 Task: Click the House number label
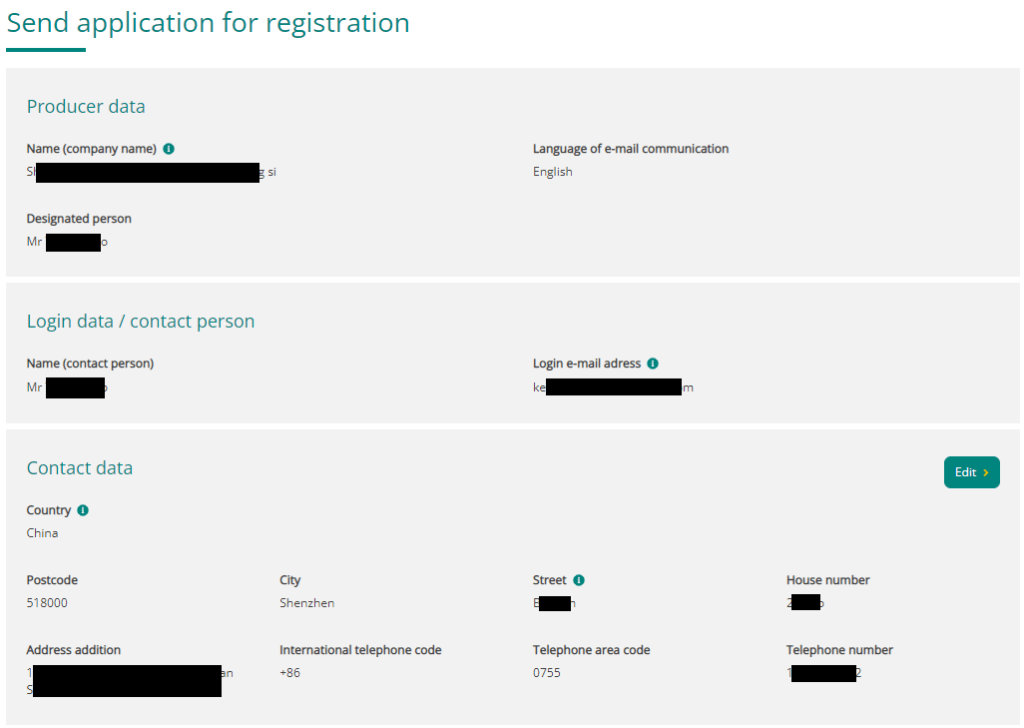(x=827, y=580)
